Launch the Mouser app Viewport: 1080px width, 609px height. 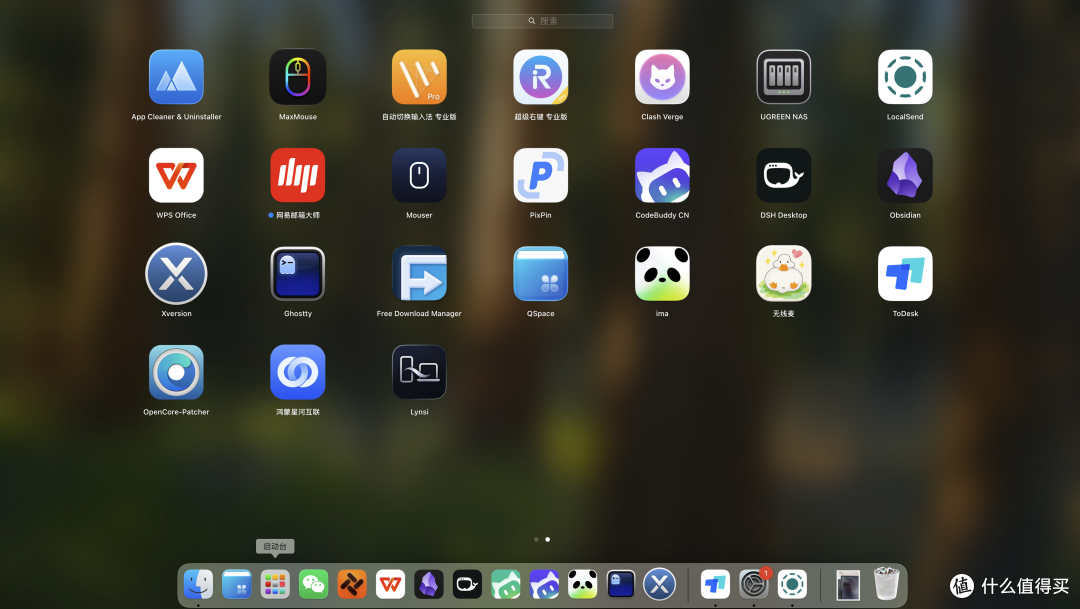coord(419,176)
